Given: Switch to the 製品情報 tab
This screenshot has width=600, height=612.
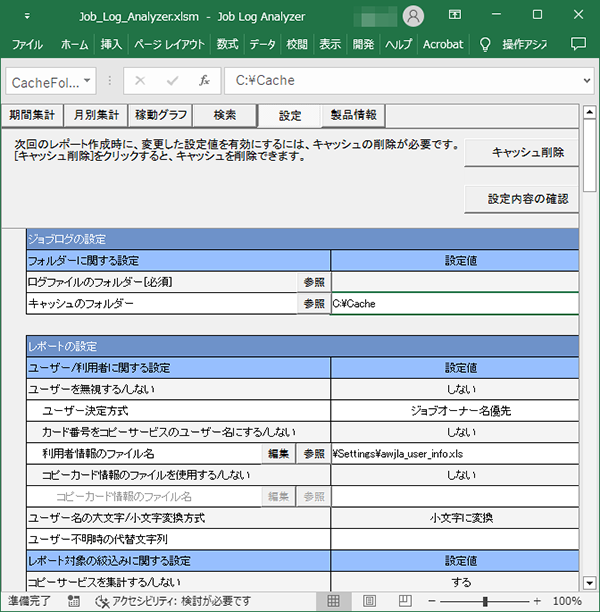Looking at the screenshot, I should [x=353, y=115].
